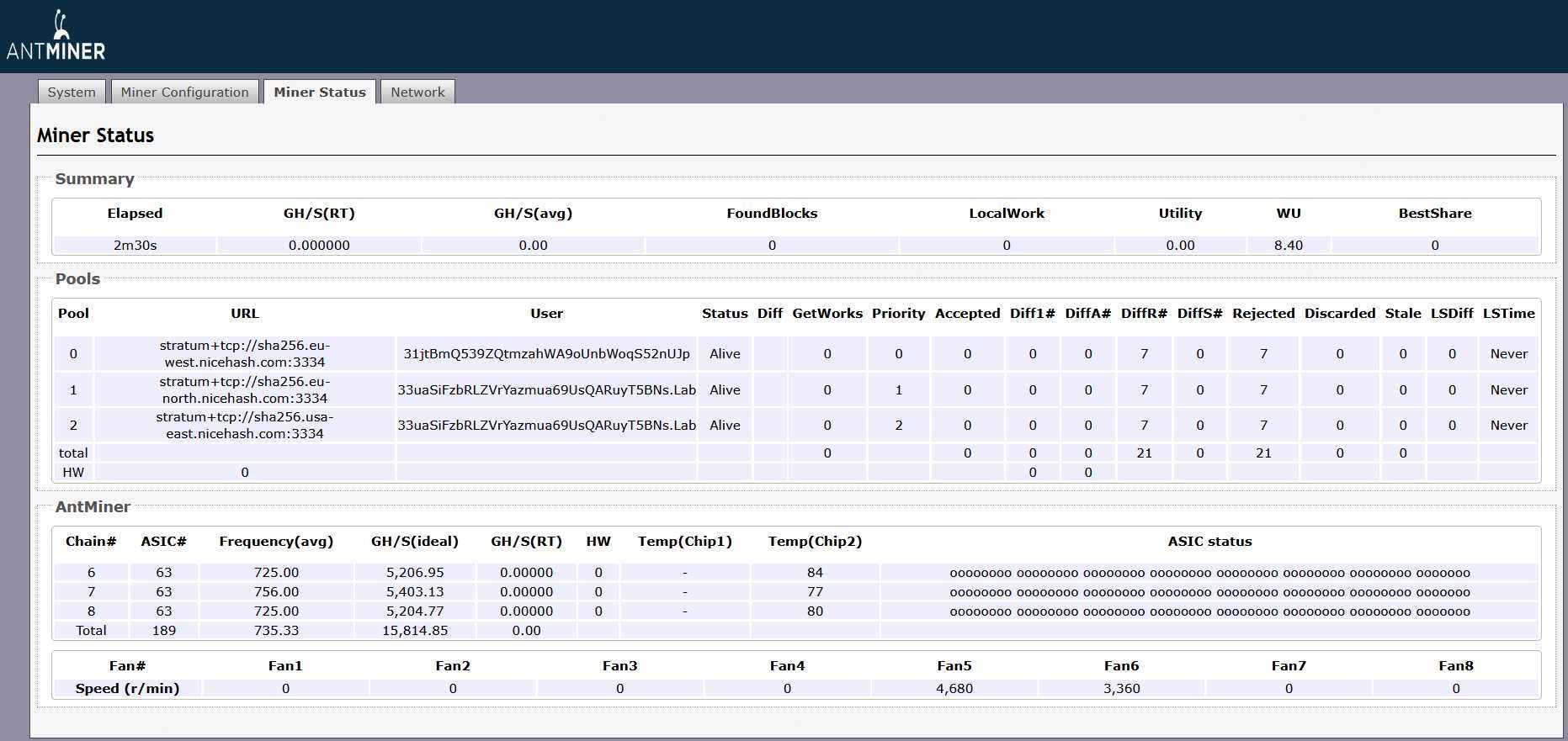The width and height of the screenshot is (1568, 741).
Task: Click chain 6 ASIC status string
Action: pyautogui.click(x=1209, y=573)
